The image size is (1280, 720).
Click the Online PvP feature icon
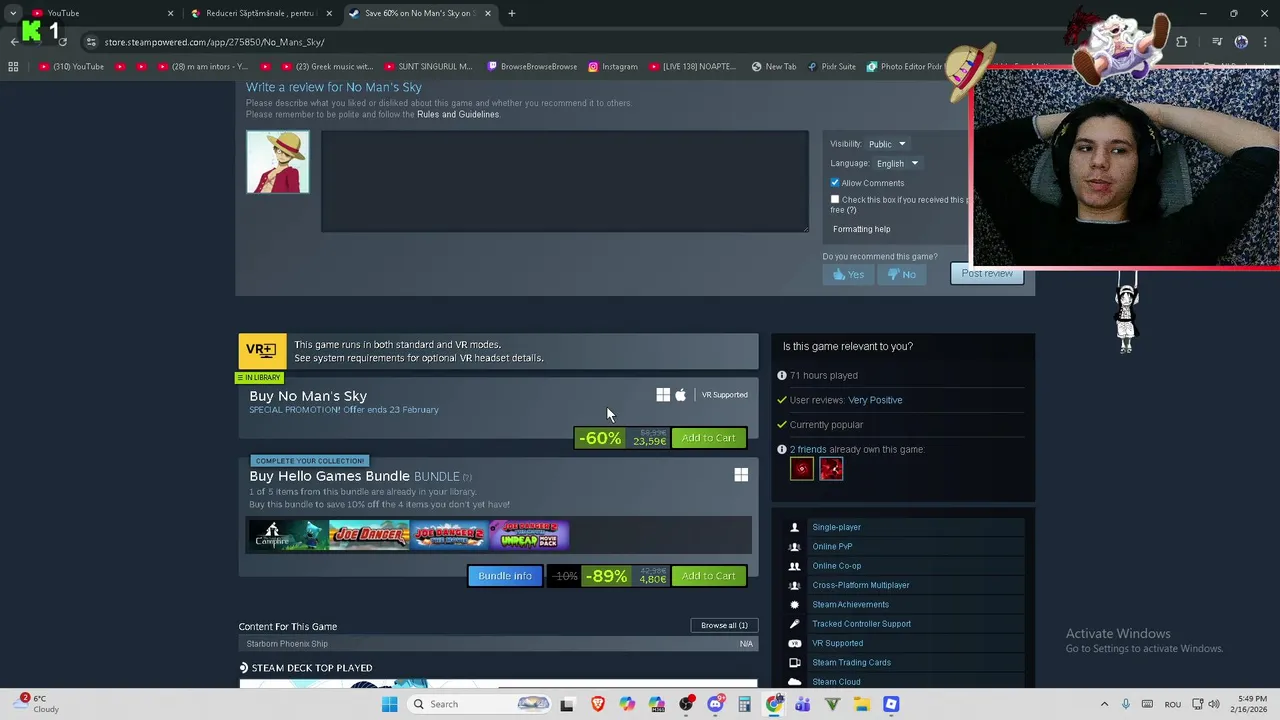pyautogui.click(x=795, y=547)
